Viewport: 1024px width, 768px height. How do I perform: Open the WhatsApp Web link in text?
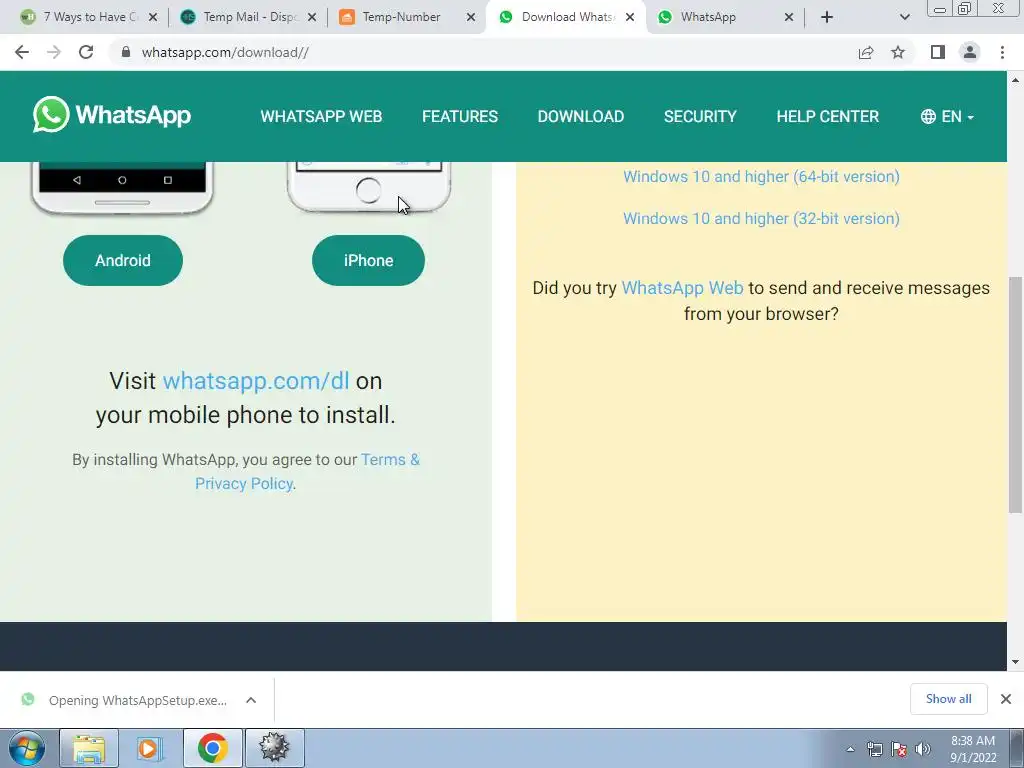[682, 288]
